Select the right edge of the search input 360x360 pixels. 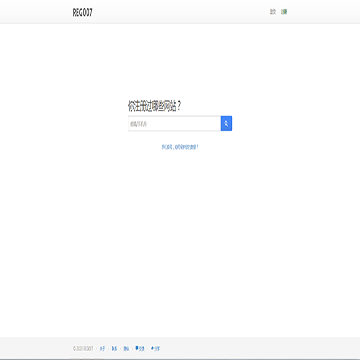217,124
